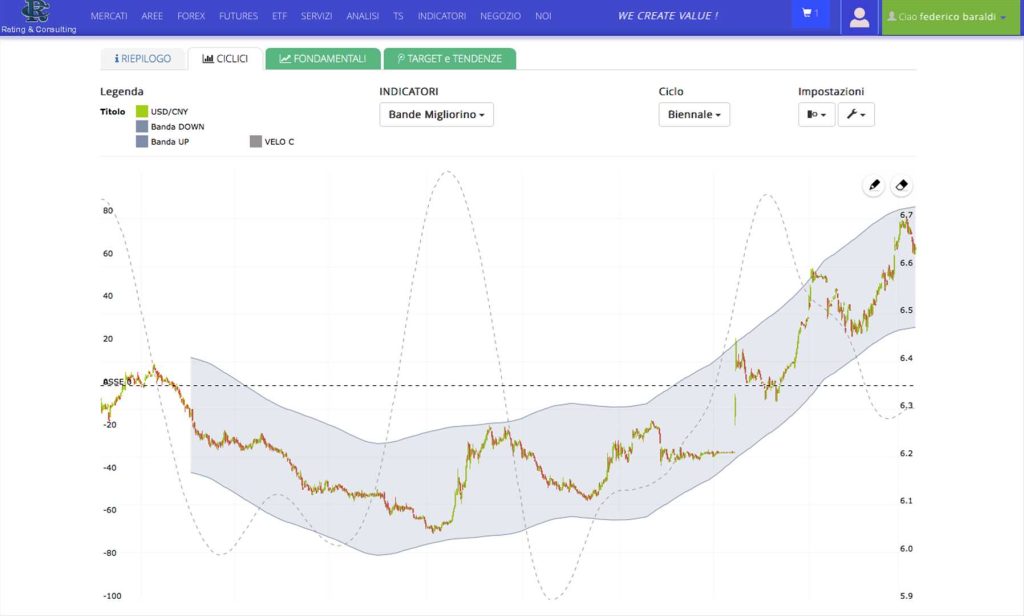Open the TARGET e TENDENZE tab

click(x=450, y=59)
